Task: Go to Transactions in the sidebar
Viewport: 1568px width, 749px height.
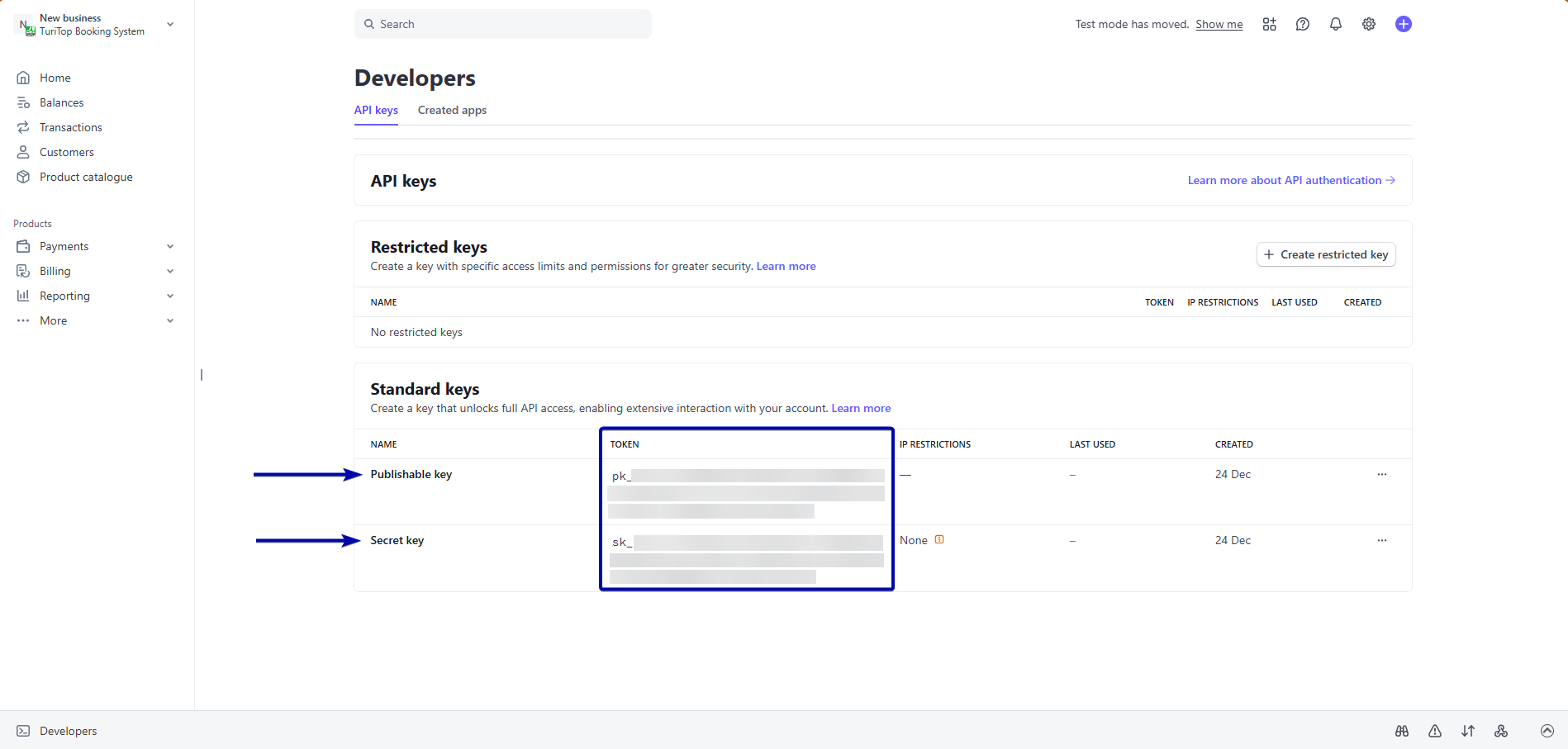Action: coord(71,127)
